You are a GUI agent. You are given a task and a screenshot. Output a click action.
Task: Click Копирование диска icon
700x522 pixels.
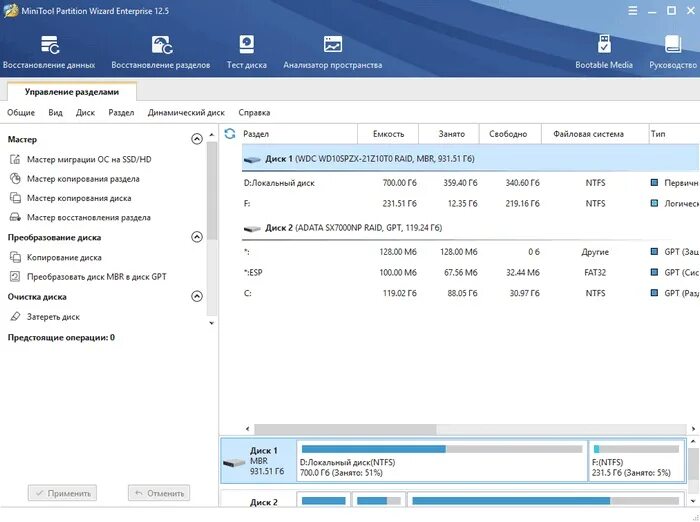[15, 257]
